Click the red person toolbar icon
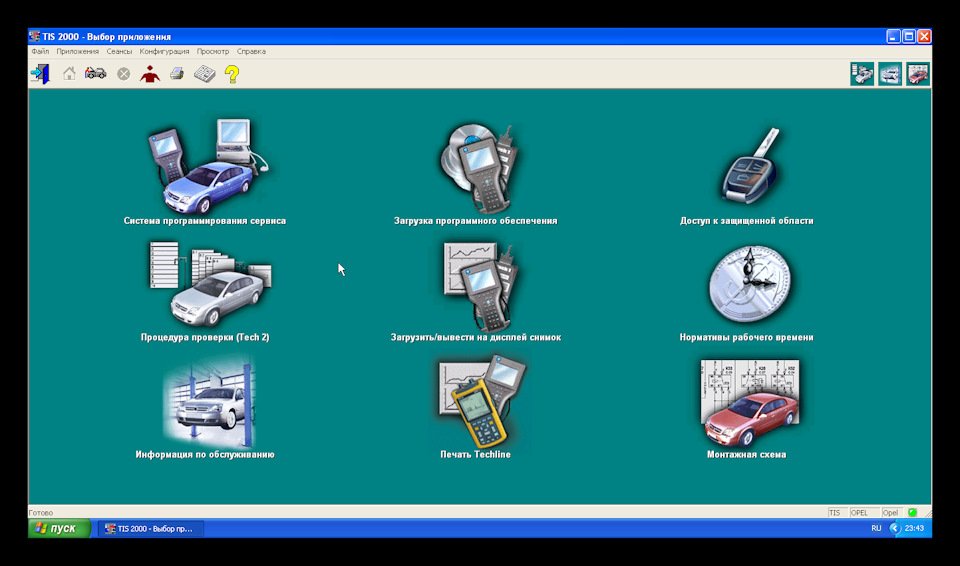The image size is (960, 566). coord(150,74)
